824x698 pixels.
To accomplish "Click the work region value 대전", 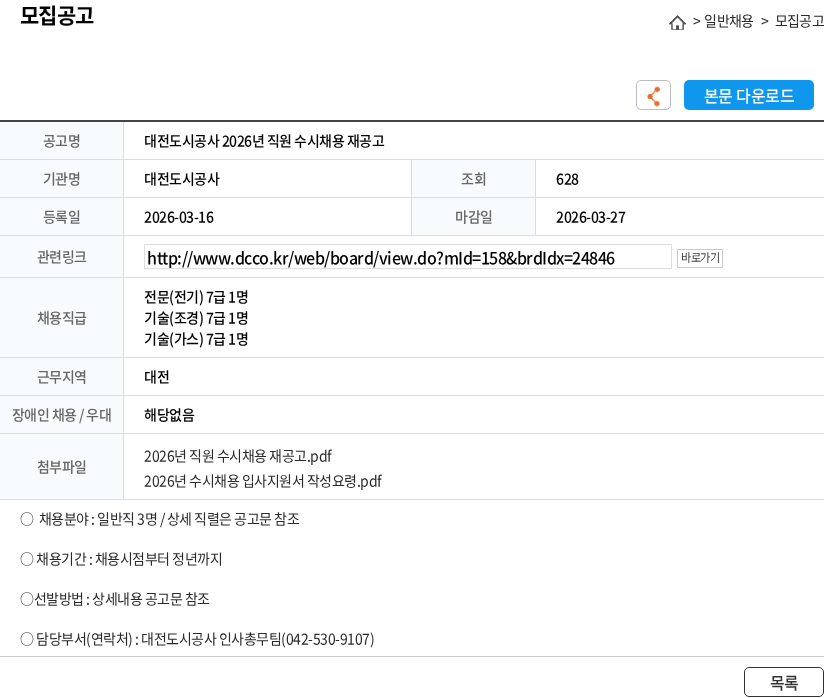I will tap(157, 377).
